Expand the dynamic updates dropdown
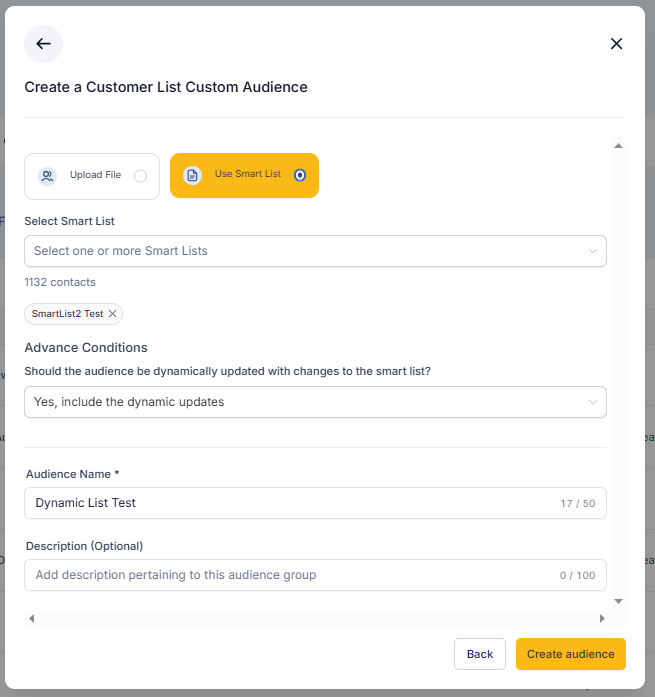The height and width of the screenshot is (697, 655). pos(315,402)
